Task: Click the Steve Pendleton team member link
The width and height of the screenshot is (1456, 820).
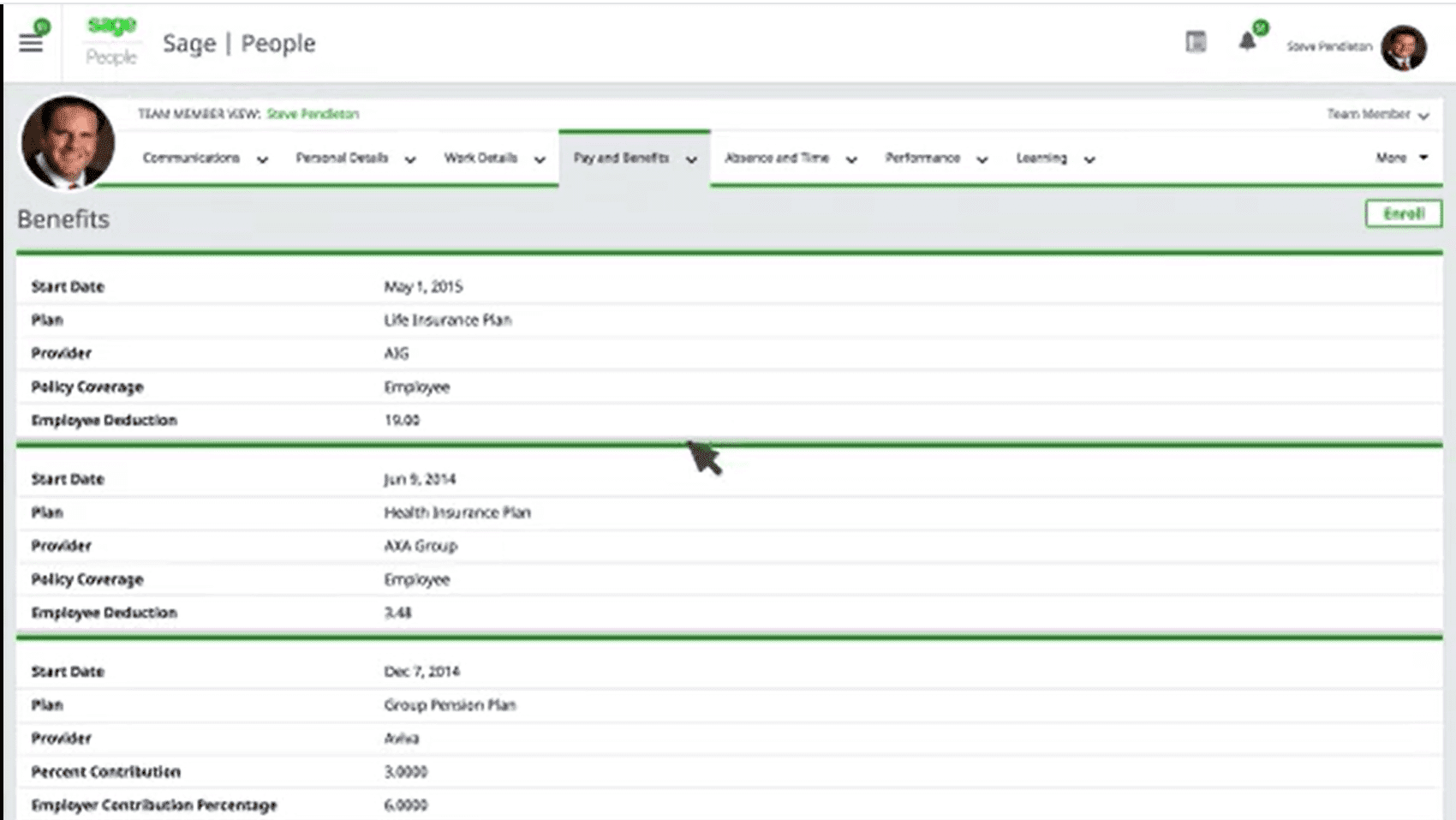Action: tap(313, 114)
